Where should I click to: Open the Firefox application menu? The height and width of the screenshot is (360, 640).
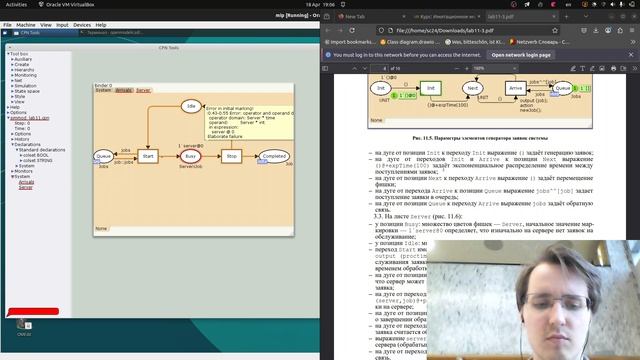tap(633, 30)
